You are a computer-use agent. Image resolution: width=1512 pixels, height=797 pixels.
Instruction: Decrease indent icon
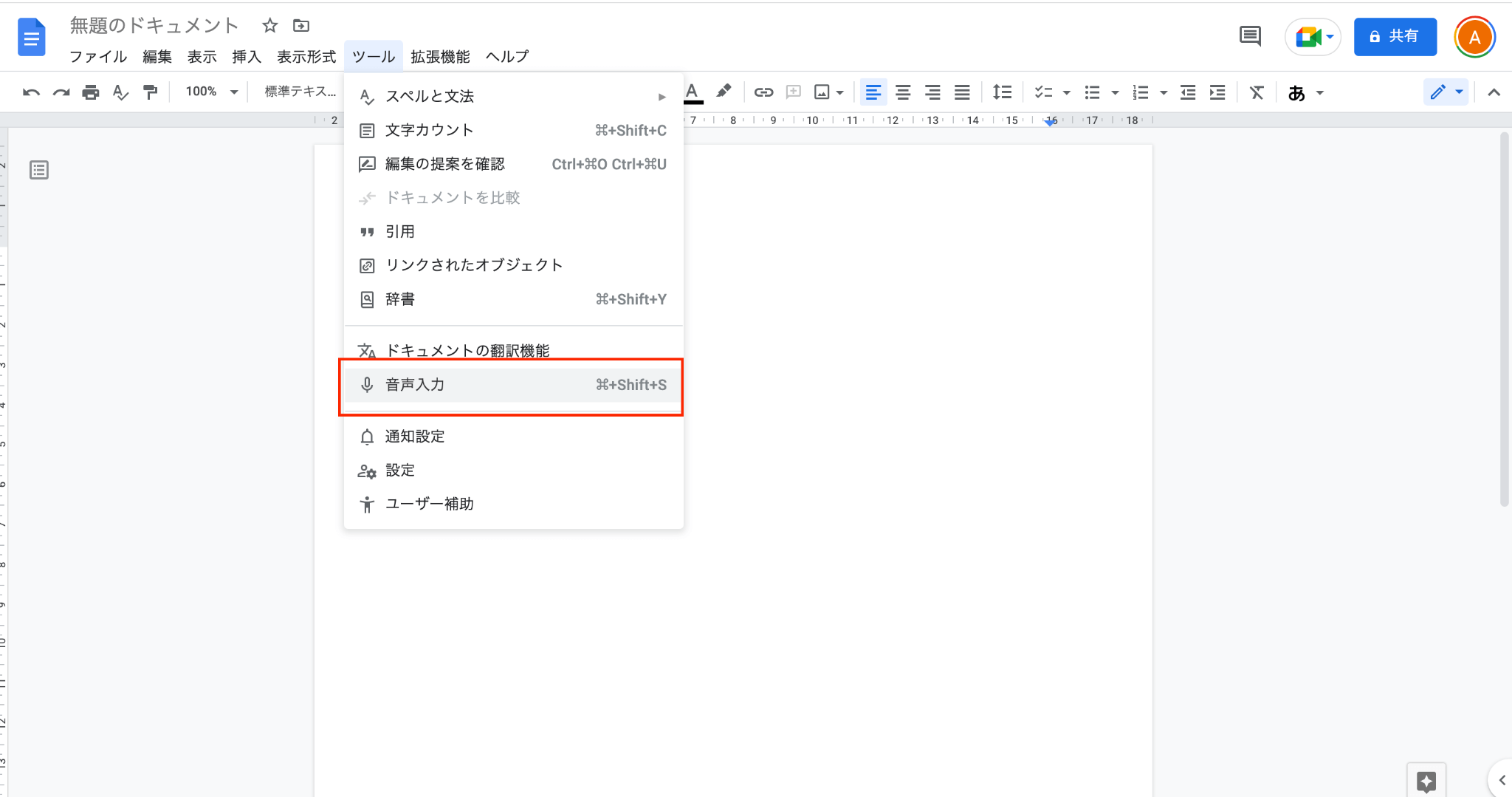point(1188,92)
